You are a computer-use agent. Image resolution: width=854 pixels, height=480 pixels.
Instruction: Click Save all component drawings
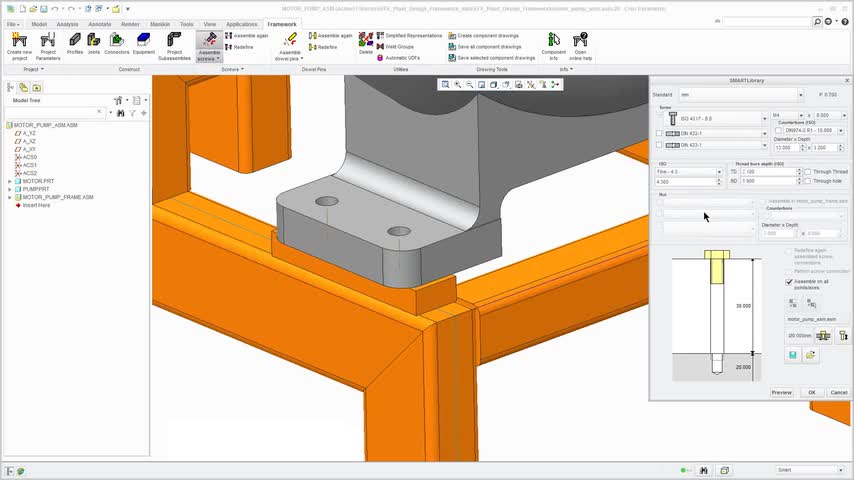coord(485,47)
